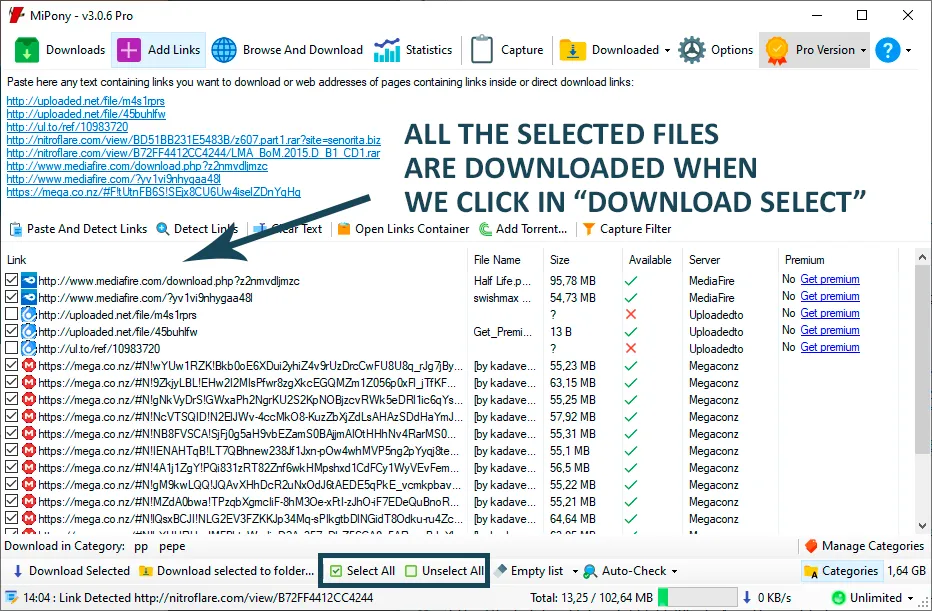Image resolution: width=932 pixels, height=611 pixels.
Task: Click the download speed arrow icon
Action: pyautogui.click(x=747, y=597)
